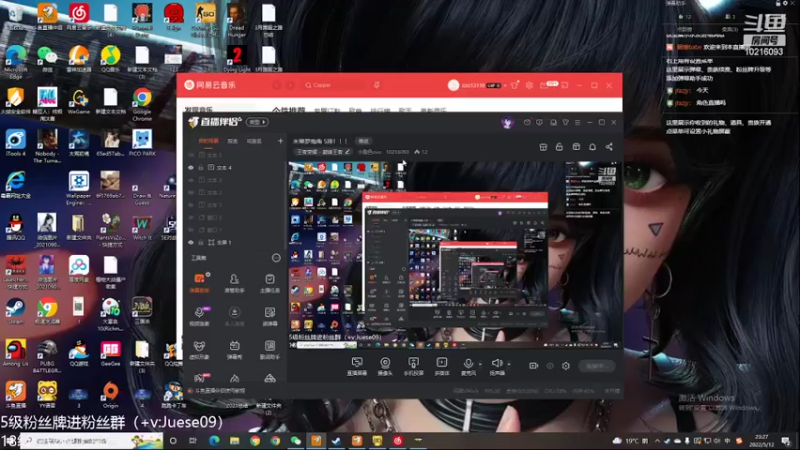The height and width of the screenshot is (450, 800).
Task: Open Google Chrome desktop shortcut
Action: 142,104
